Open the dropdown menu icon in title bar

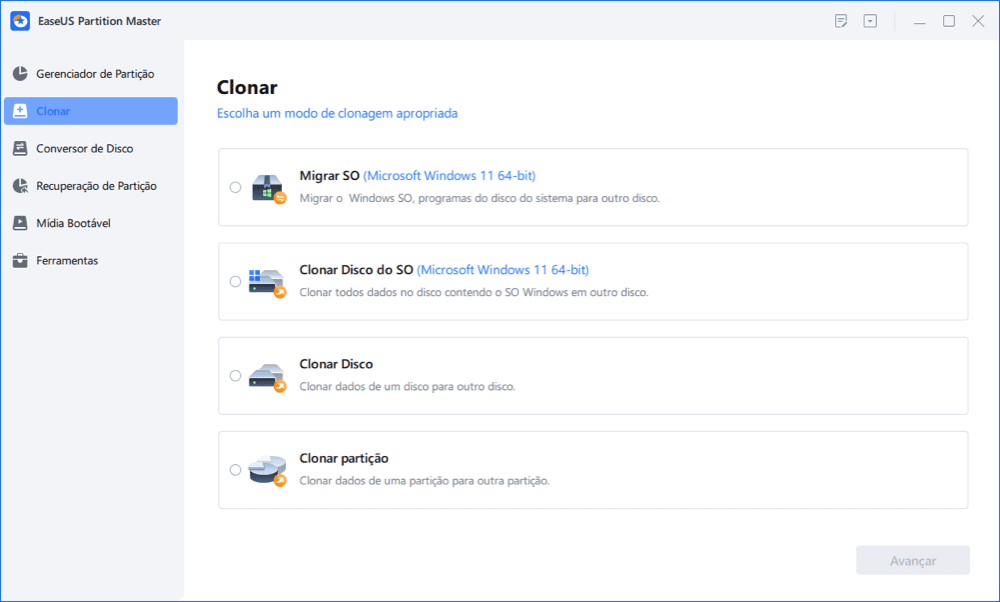tap(870, 21)
